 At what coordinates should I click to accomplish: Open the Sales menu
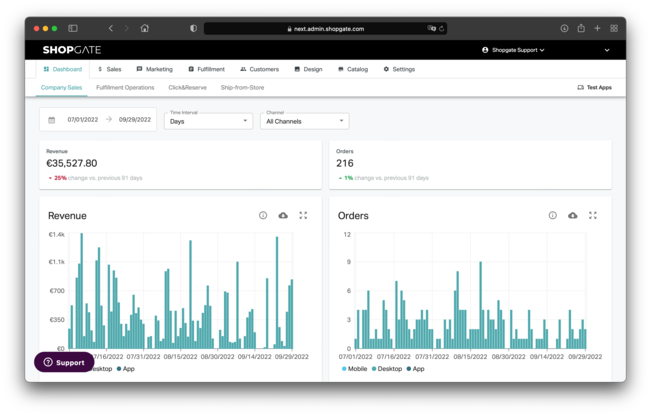click(110, 69)
